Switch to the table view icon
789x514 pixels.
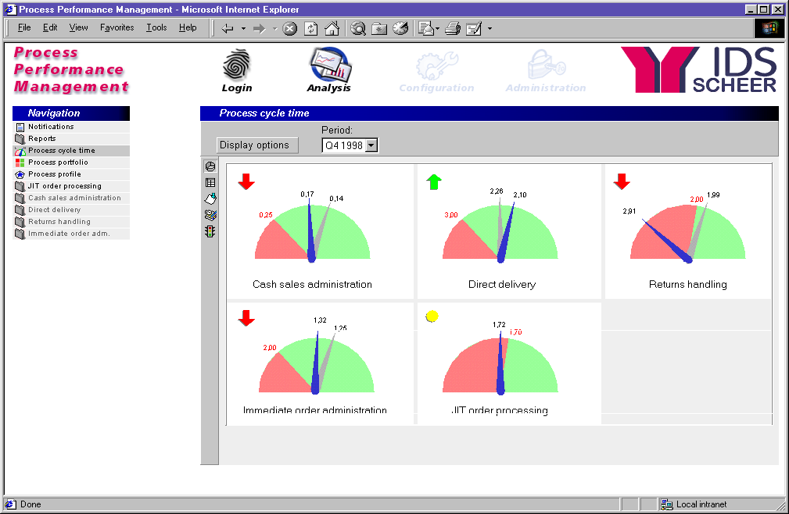(210, 183)
